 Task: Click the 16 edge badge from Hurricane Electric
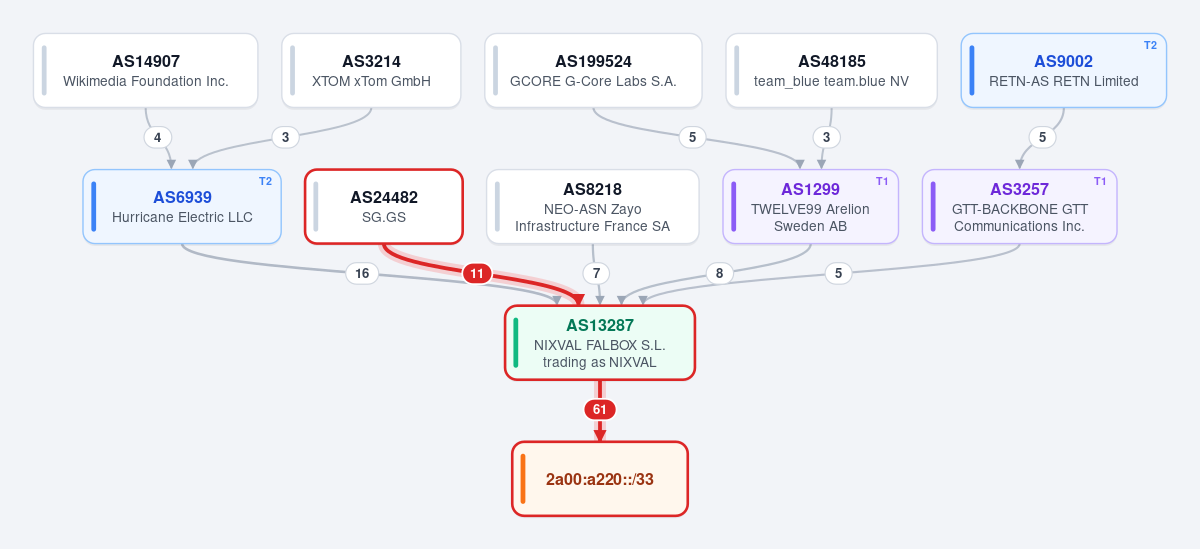pos(362,273)
